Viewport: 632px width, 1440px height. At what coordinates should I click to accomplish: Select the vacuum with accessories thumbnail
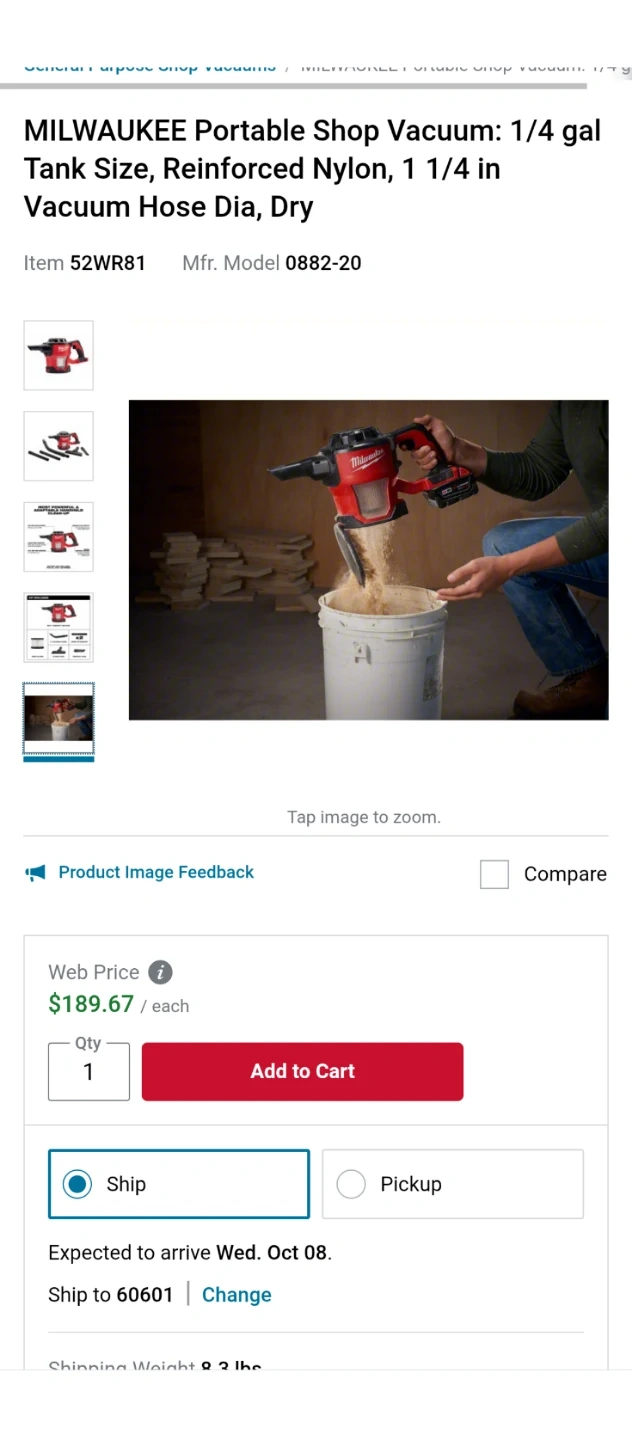(x=58, y=446)
